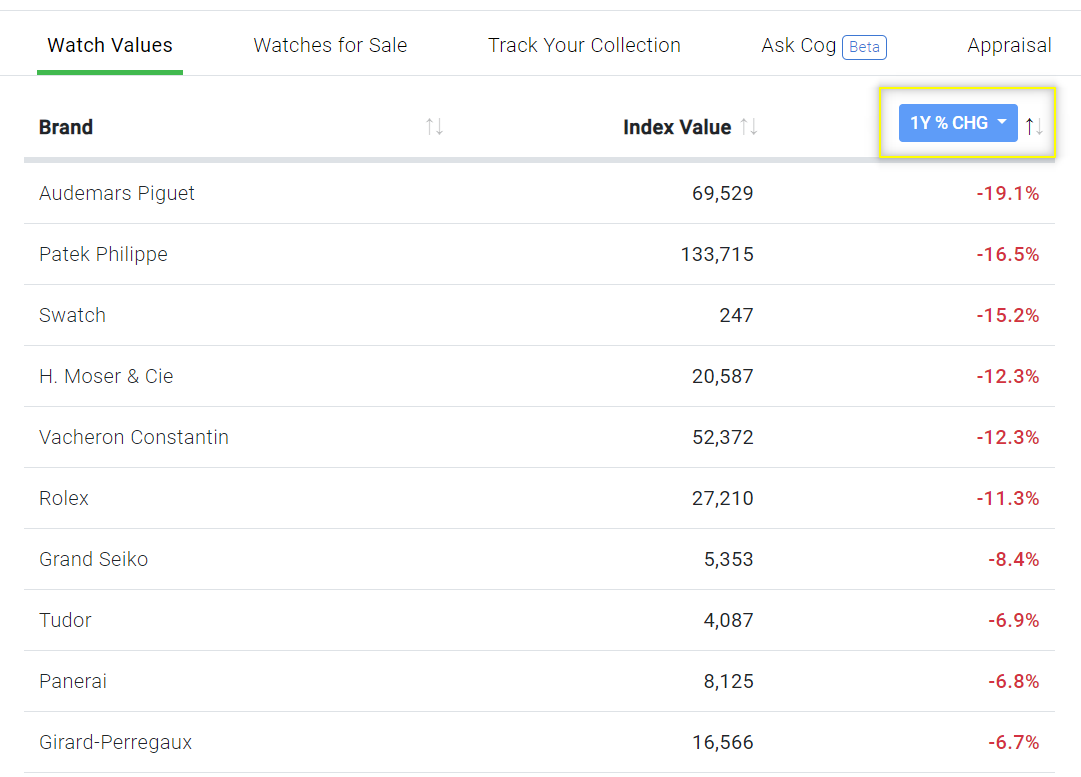View the Vacheron Constantin brand
The height and width of the screenshot is (777, 1081).
click(x=134, y=437)
